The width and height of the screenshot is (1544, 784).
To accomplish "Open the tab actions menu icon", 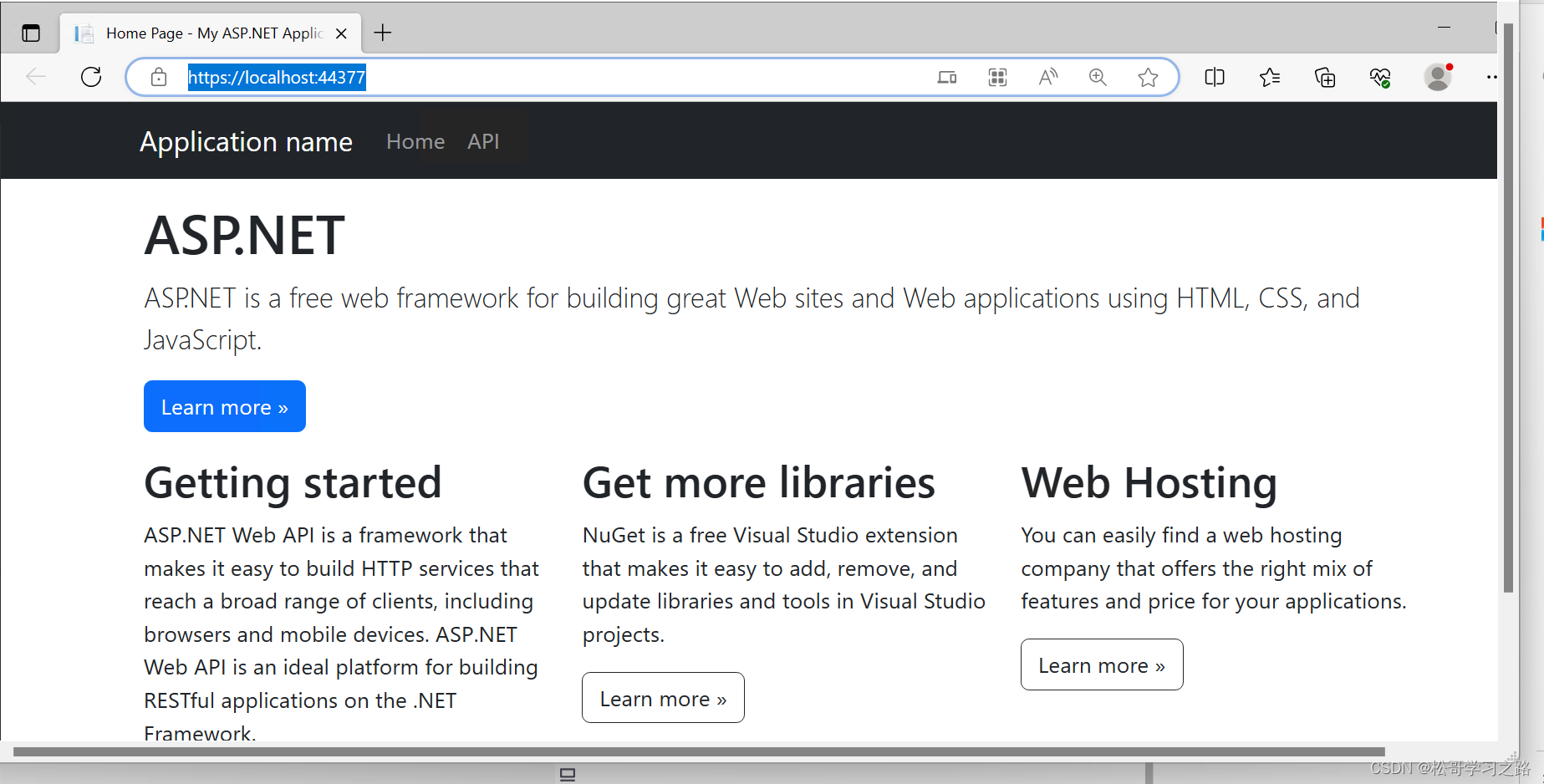I will point(31,33).
